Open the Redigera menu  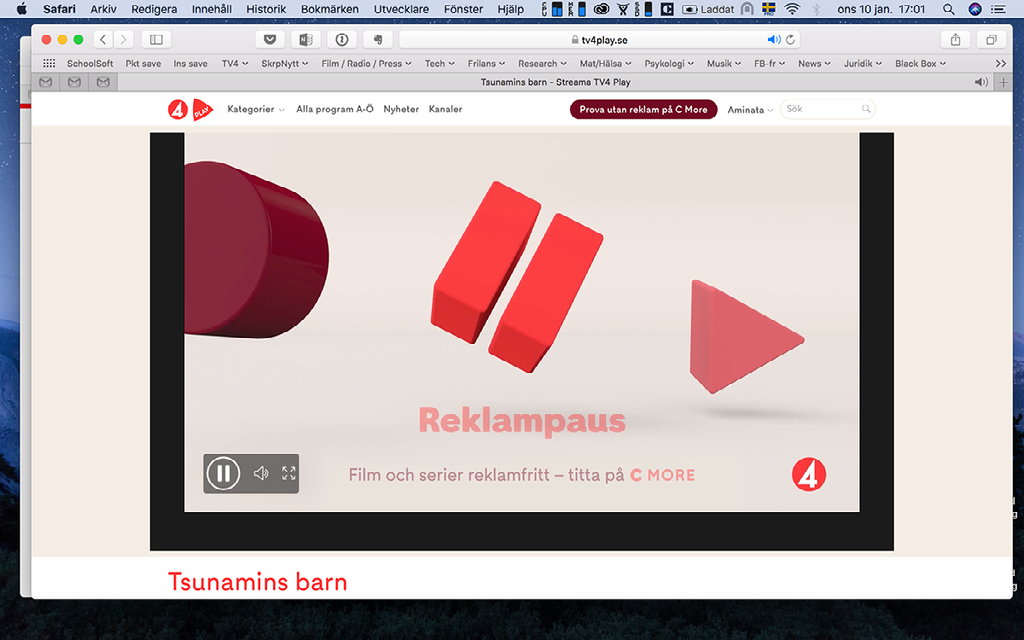(x=154, y=9)
